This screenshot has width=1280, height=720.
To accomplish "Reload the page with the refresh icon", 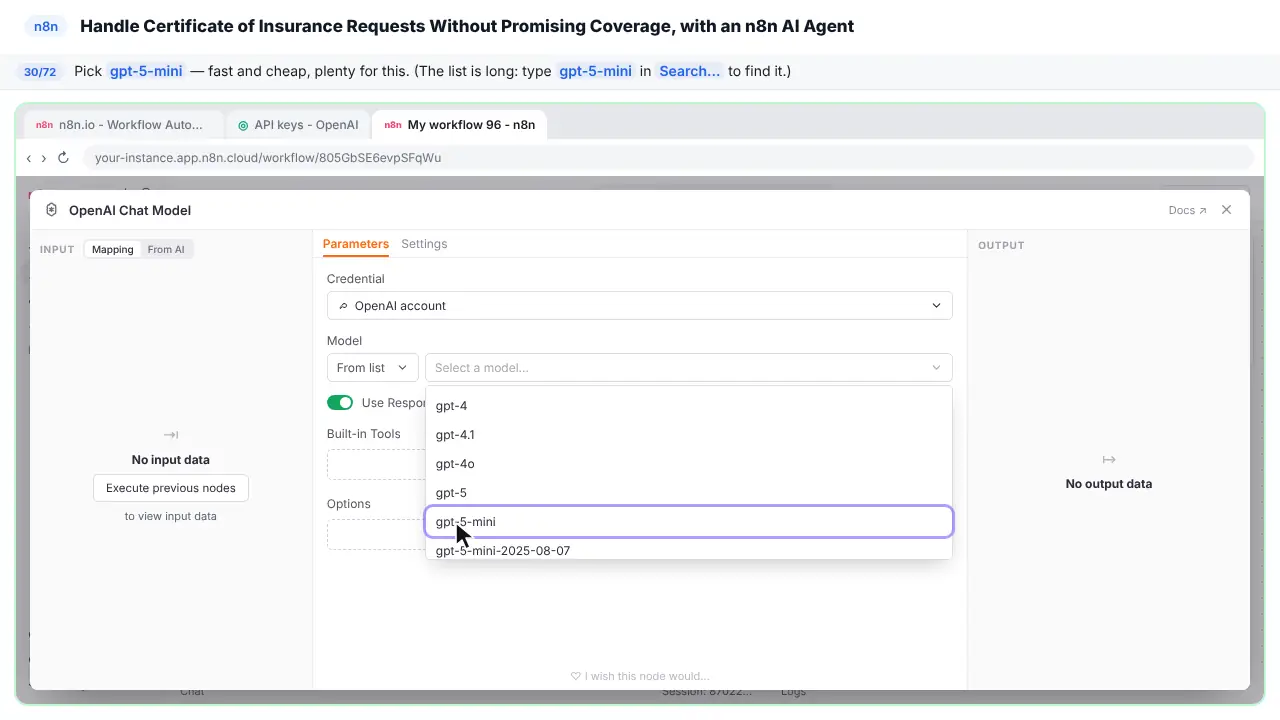I will 63,158.
